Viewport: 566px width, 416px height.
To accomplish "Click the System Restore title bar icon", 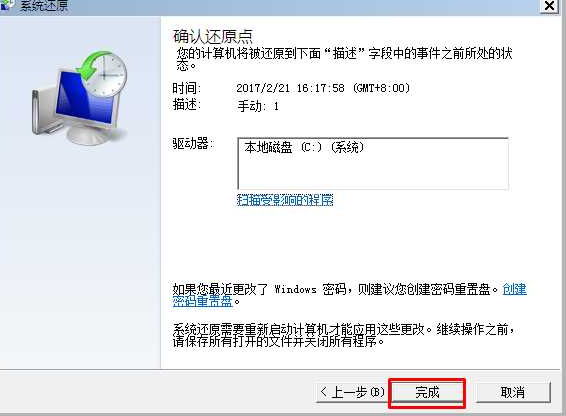I will 6,4.
